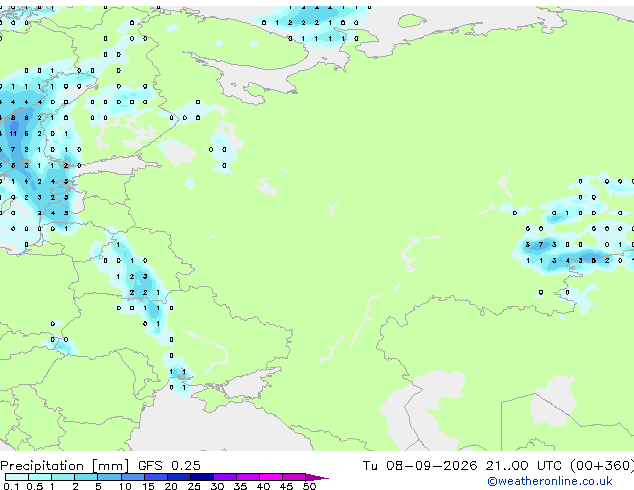Click the precipitation value 11 on the map
The image size is (634, 490).
[13, 133]
